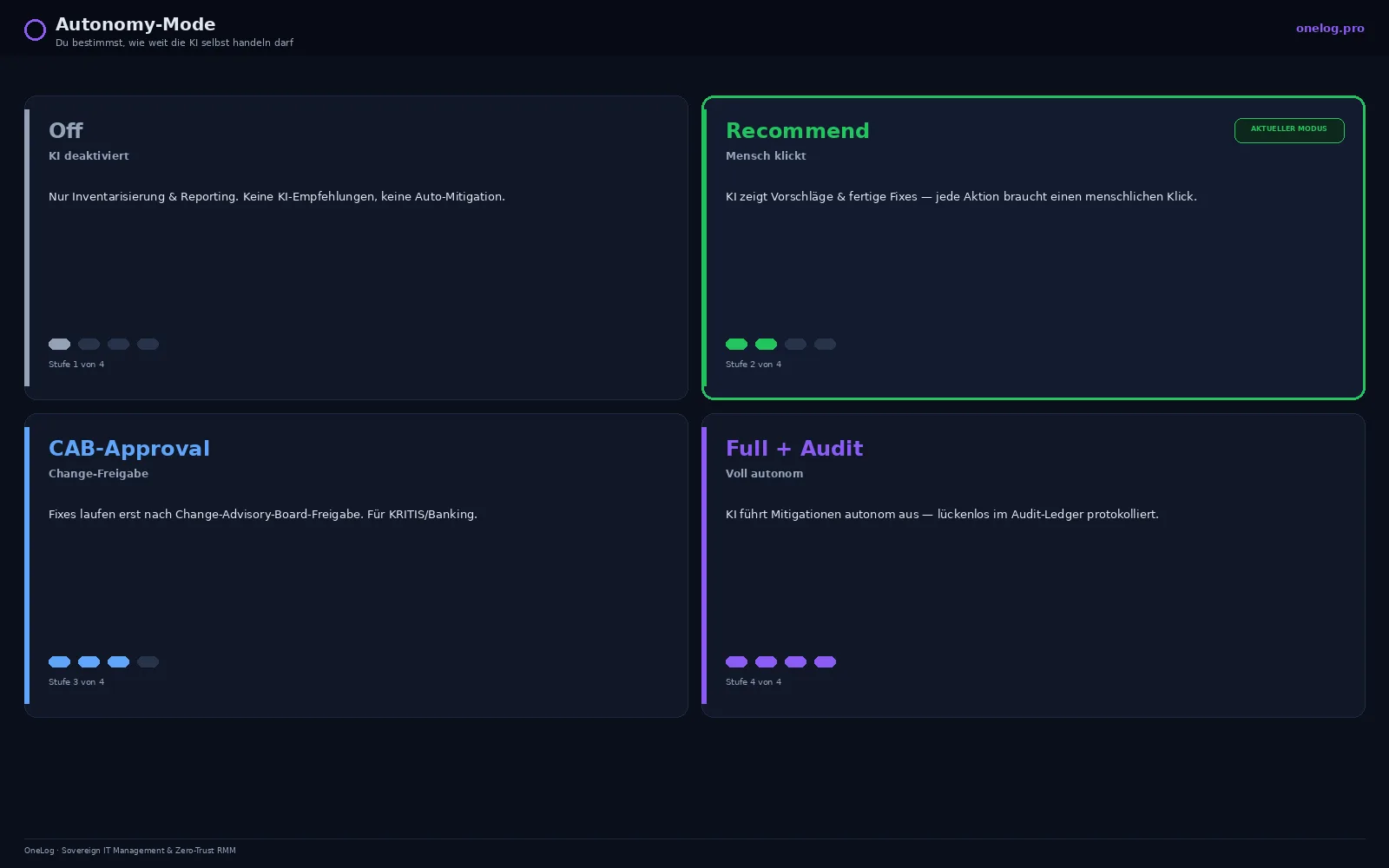Viewport: 1389px width, 868px height.
Task: Click the AKTUELLER MODUS badge
Action: [x=1289, y=130]
